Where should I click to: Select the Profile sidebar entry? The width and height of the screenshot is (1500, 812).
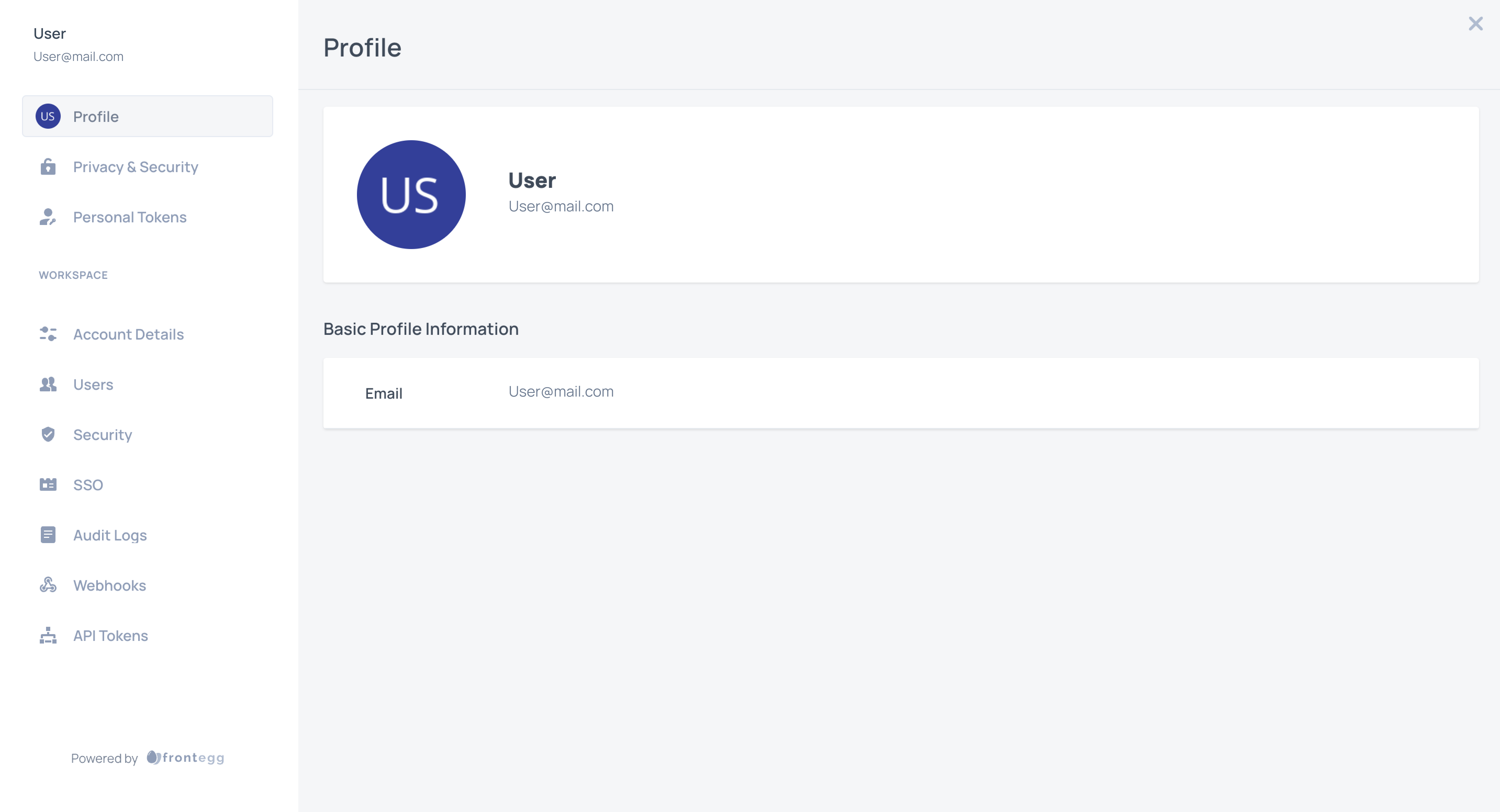tap(96, 116)
